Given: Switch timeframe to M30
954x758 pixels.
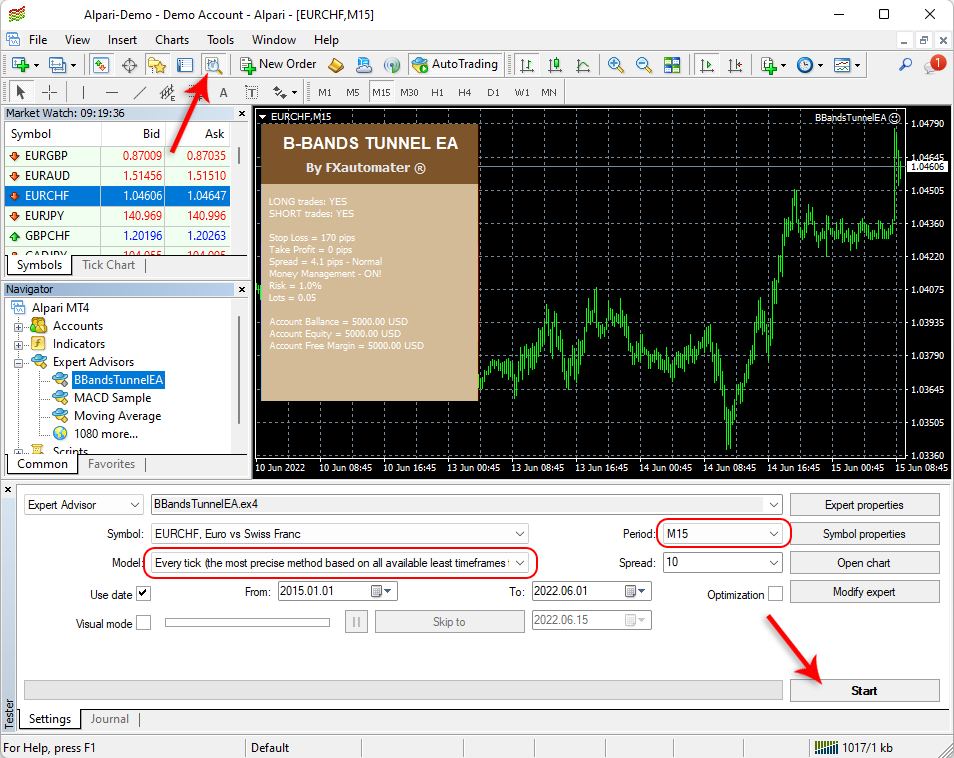Looking at the screenshot, I should (409, 92).
